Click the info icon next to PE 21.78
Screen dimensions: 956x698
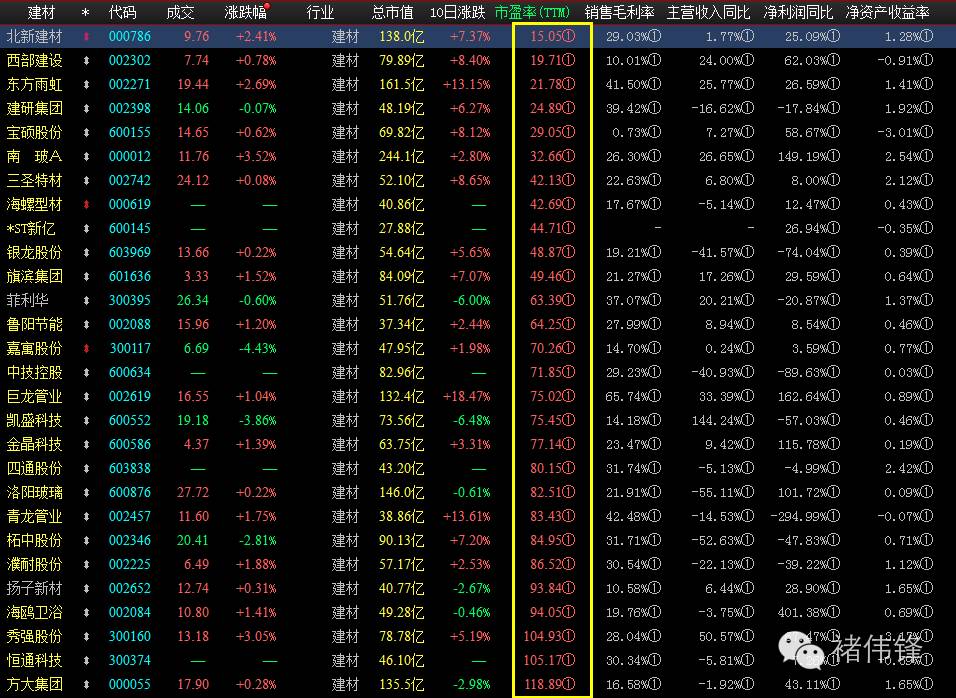568,85
